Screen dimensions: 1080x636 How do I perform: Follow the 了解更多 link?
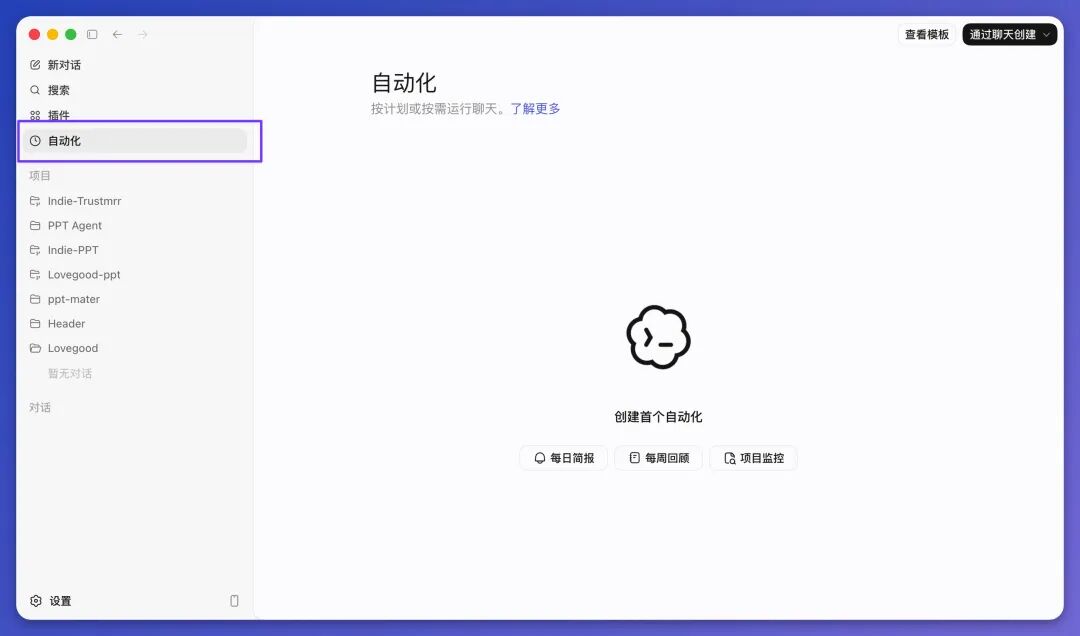535,109
